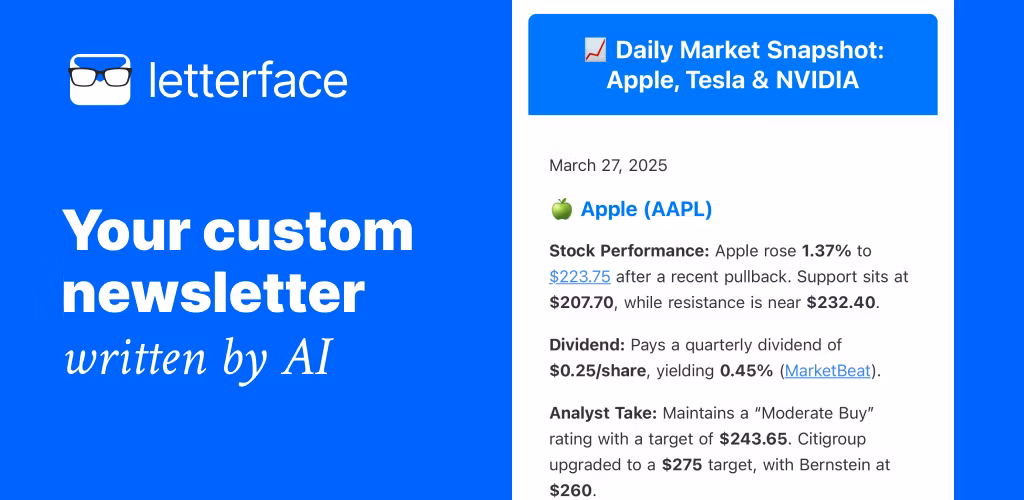The height and width of the screenshot is (500, 1024).
Task: Select the Apple (AAPL) section heading
Action: 646,209
